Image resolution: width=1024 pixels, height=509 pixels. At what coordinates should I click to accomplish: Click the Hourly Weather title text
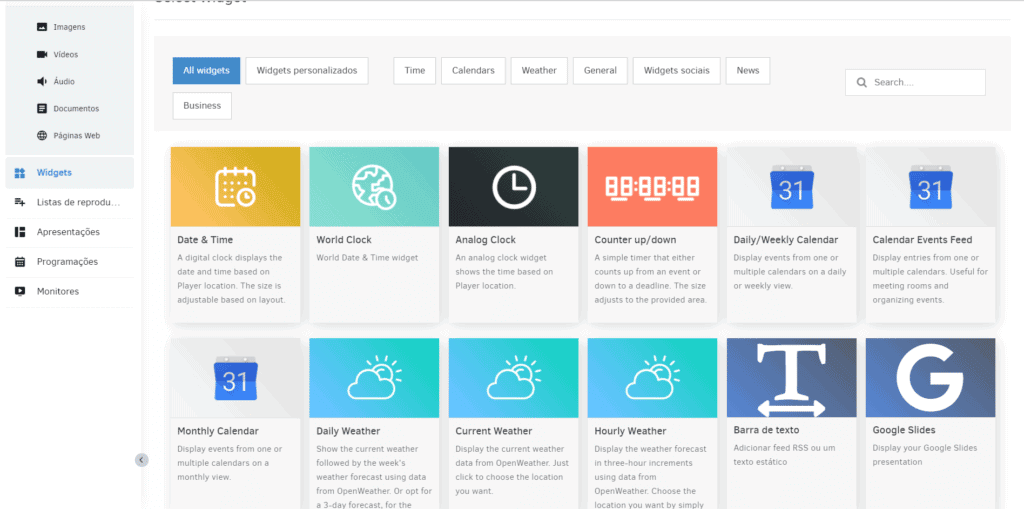[630, 431]
